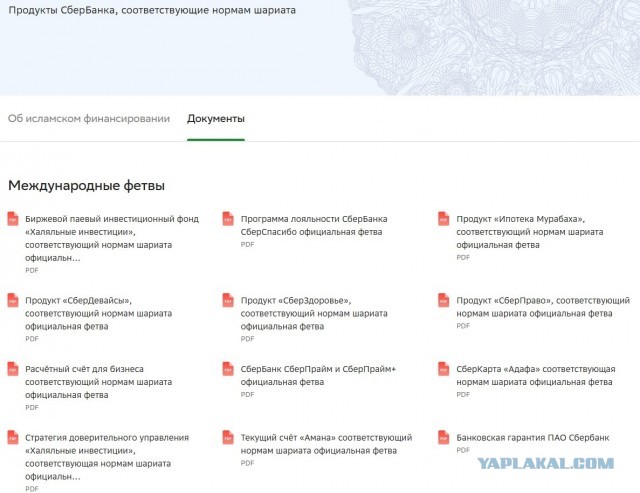
Task: Click PDF label under «Амана» document
Action: [247, 463]
